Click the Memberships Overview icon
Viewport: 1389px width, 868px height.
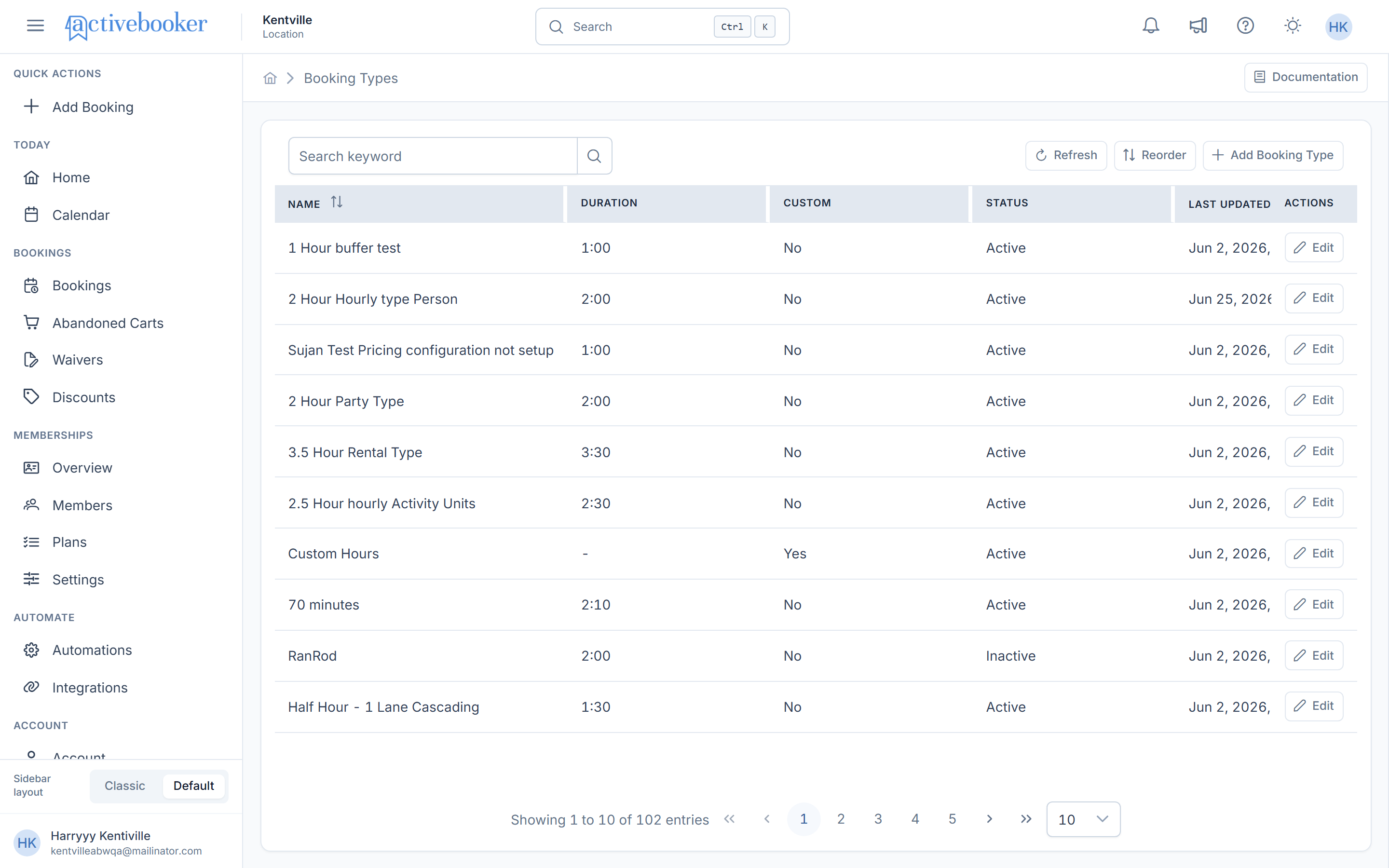point(31,467)
